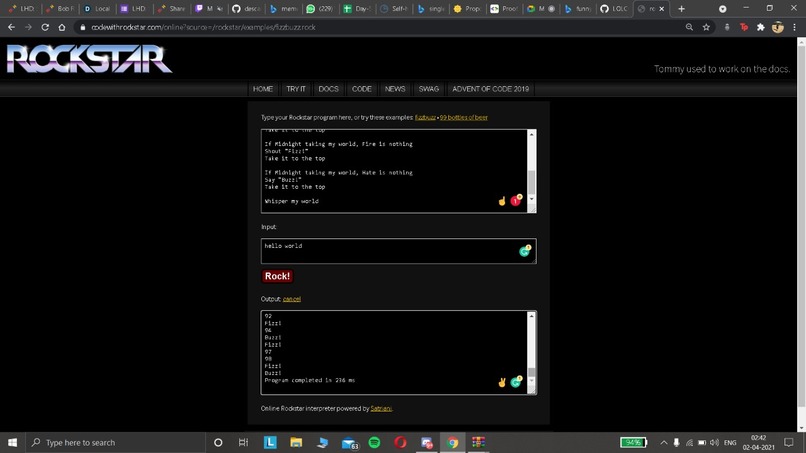Screen dimensions: 806x453
Task: Click the browser forward arrow
Action: click(x=28, y=27)
